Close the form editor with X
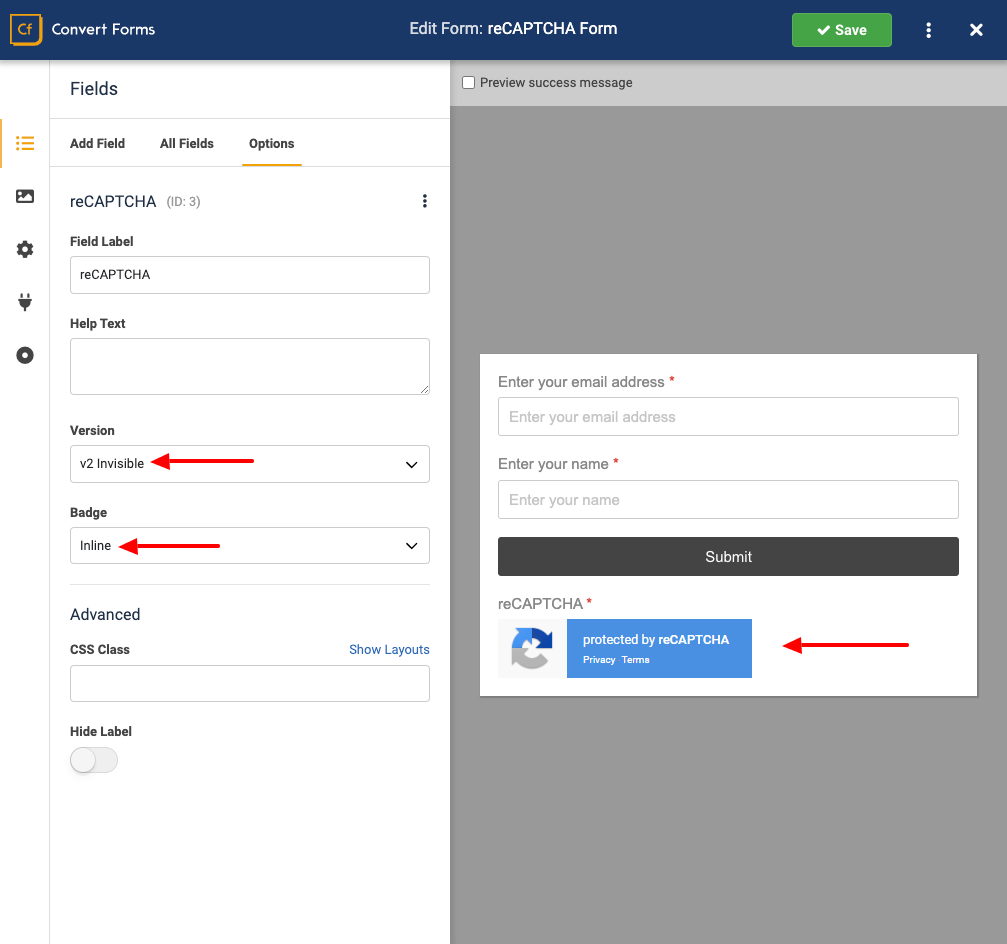 coord(976,30)
